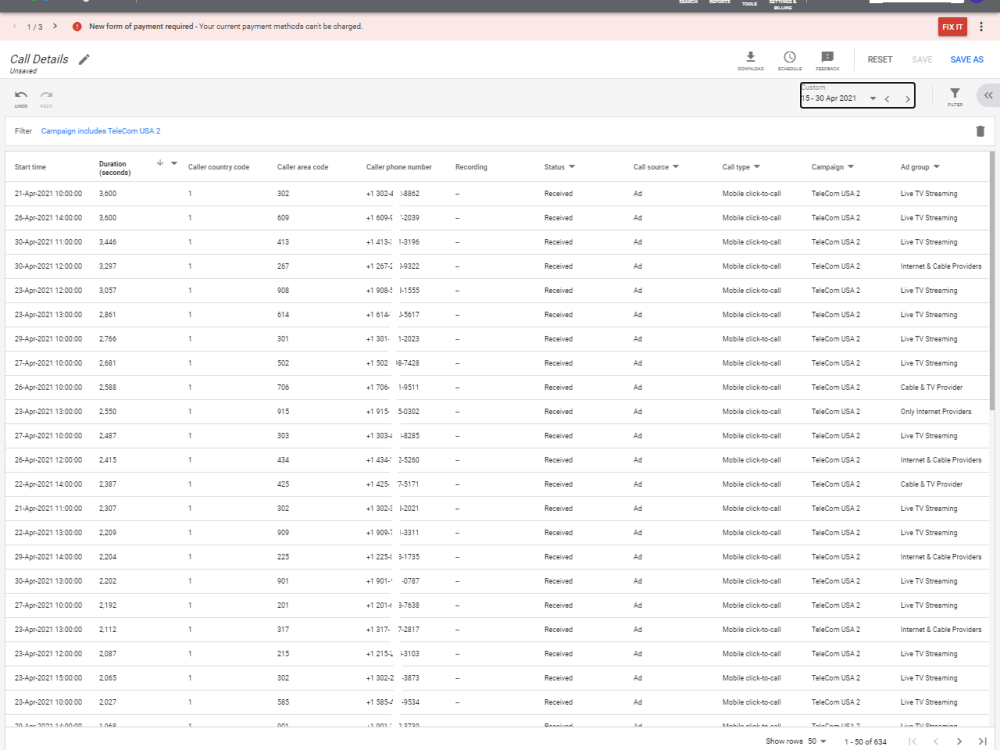Delete filter with trash icon
1000x750 pixels.
point(980,131)
